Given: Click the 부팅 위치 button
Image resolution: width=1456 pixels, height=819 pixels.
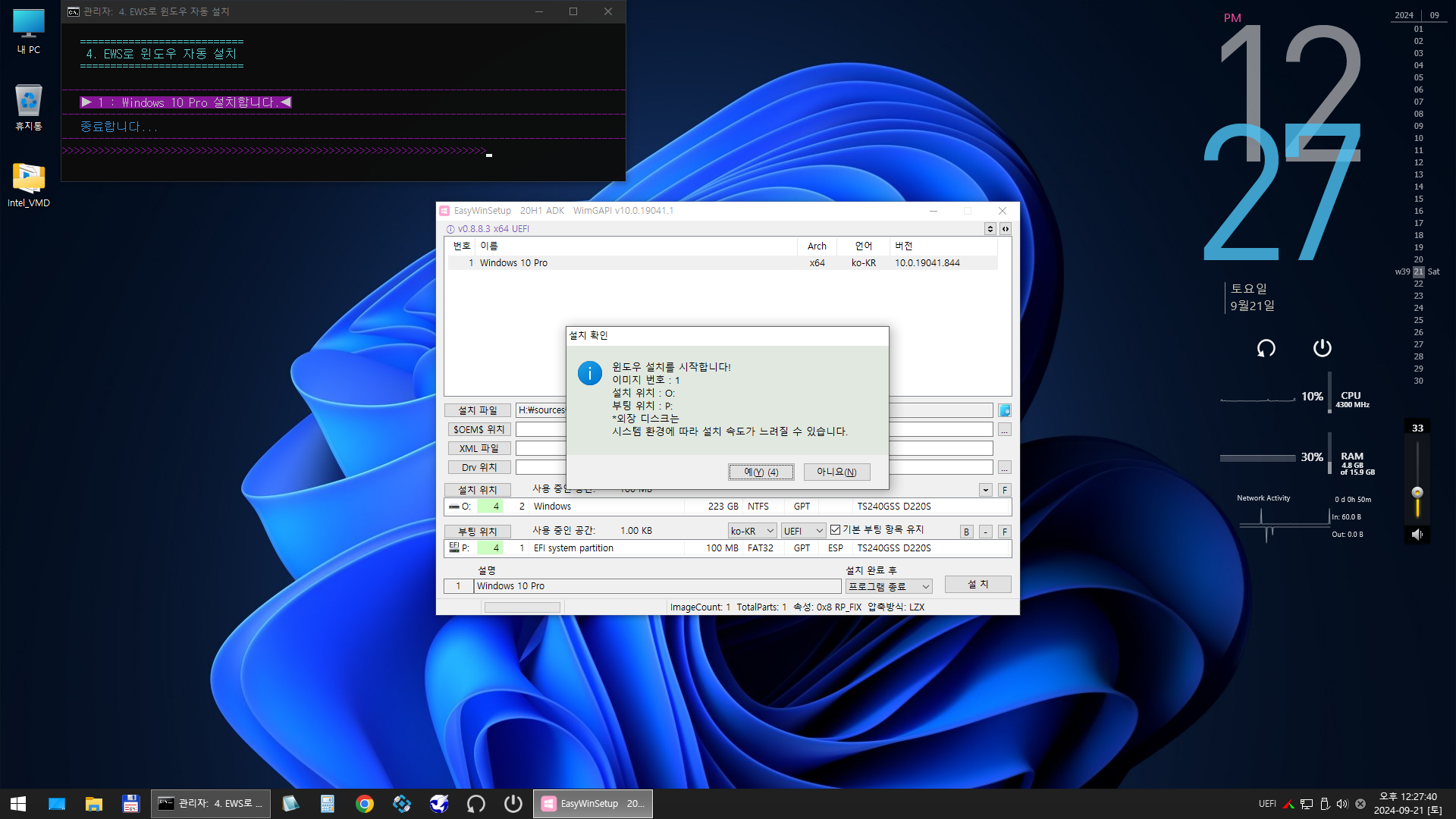Looking at the screenshot, I should 478,532.
